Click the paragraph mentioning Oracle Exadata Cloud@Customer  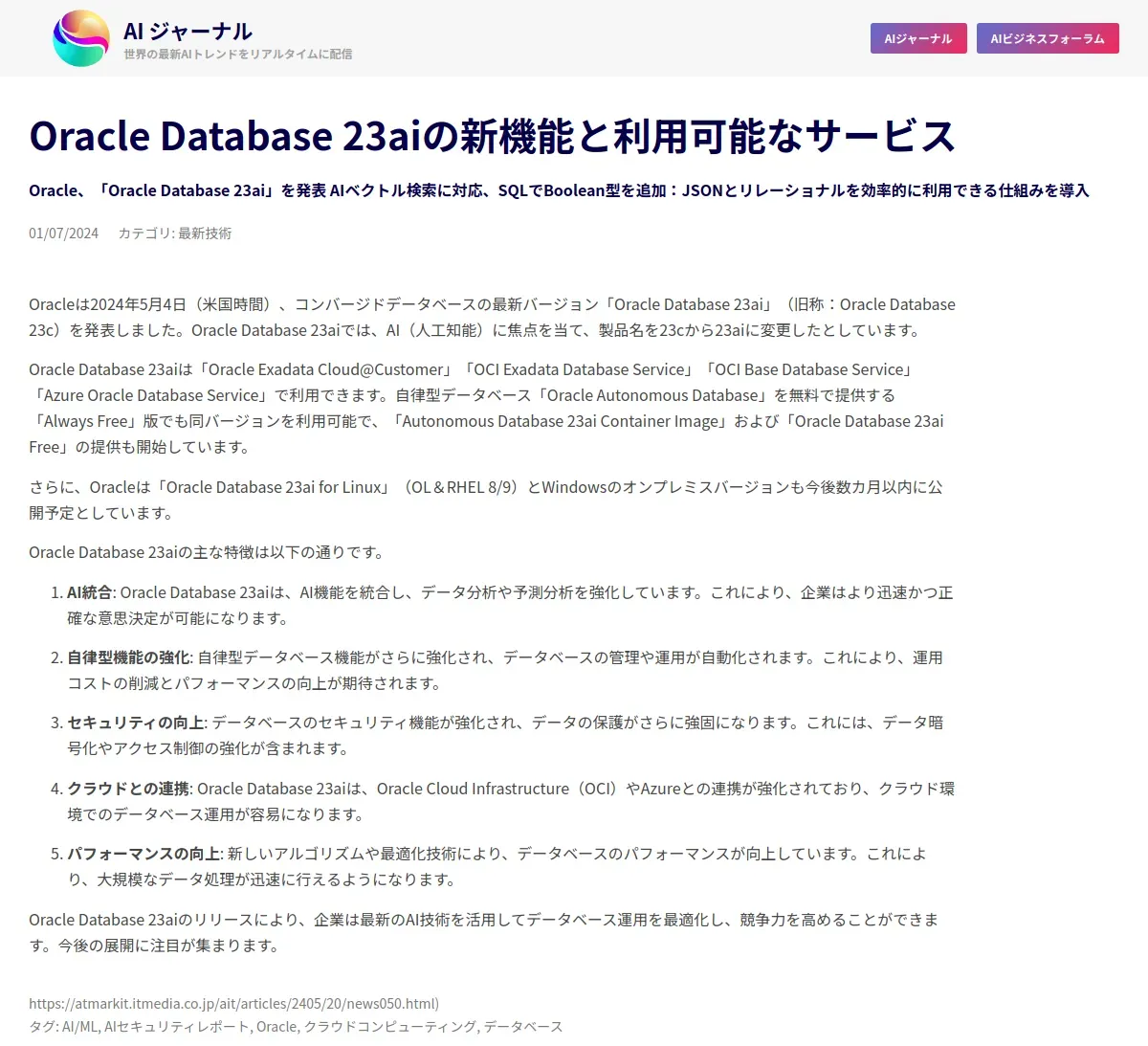coord(488,408)
